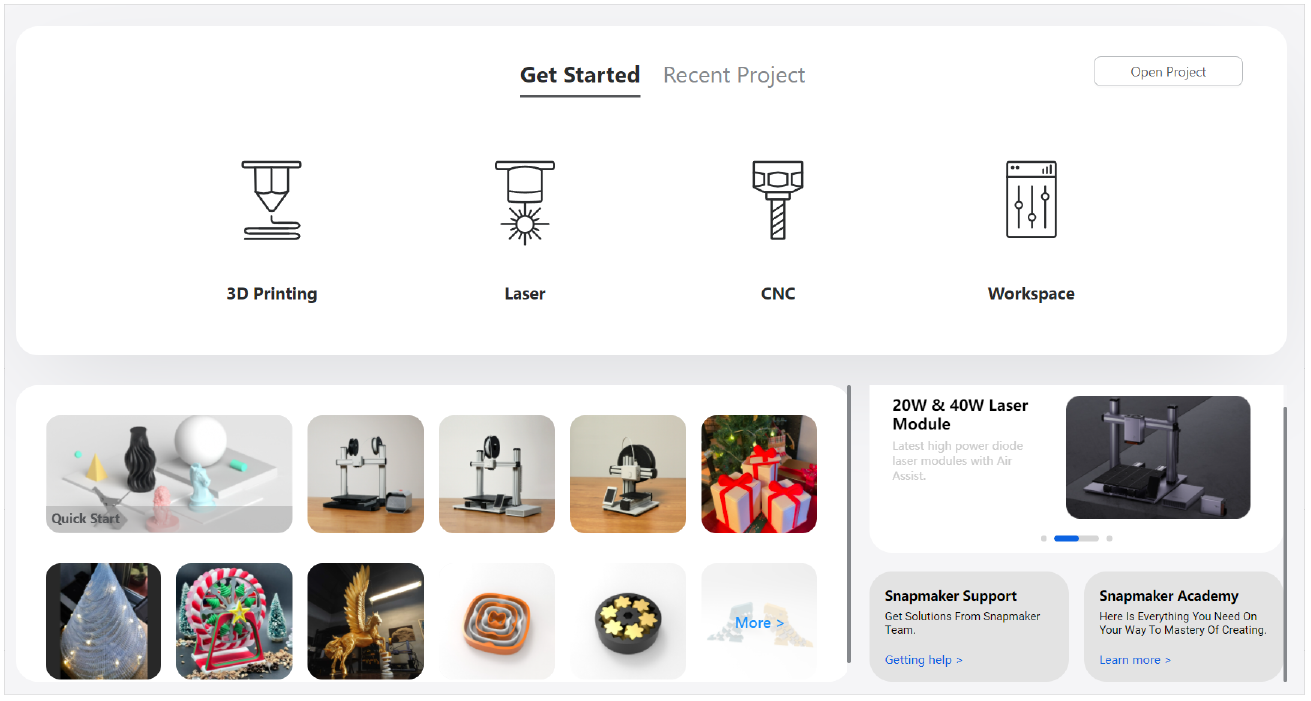The width and height of the screenshot is (1311, 701).
Task: Click the More > link
Action: 759,623
